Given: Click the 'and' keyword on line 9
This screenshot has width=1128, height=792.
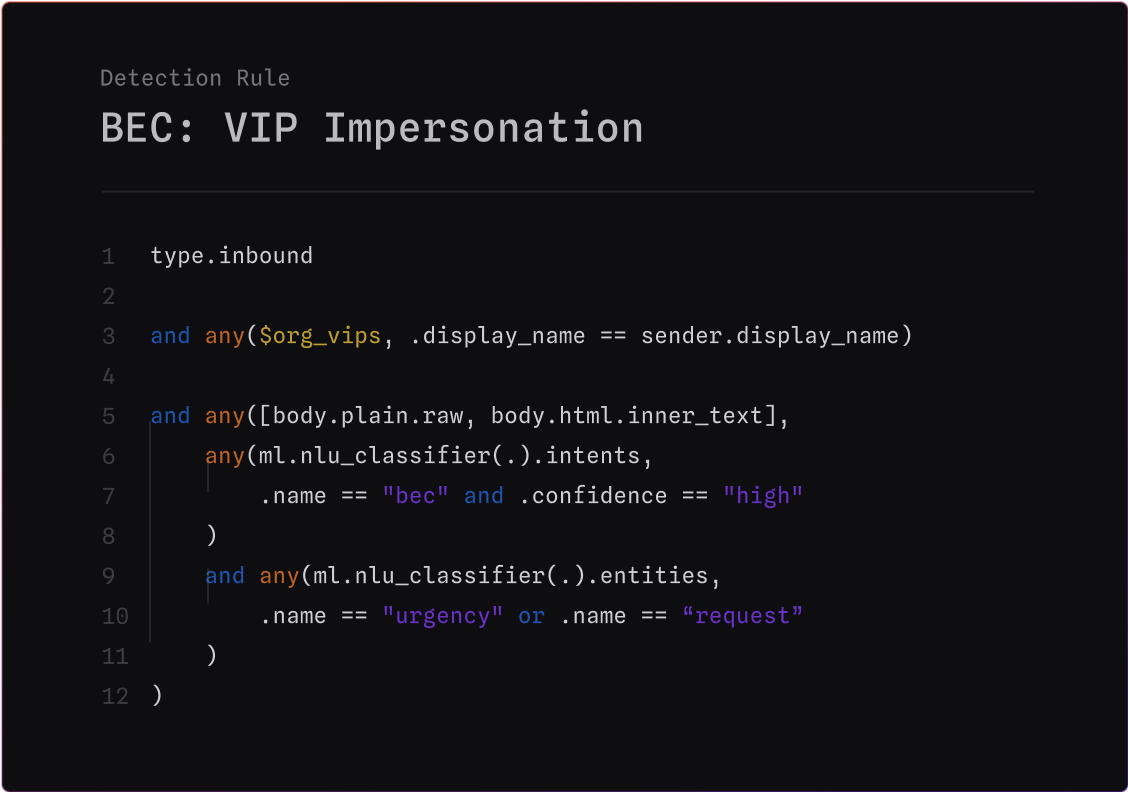Looking at the screenshot, I should 224,575.
